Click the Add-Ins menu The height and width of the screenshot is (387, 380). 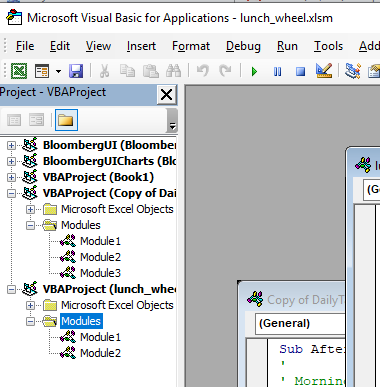click(x=369, y=46)
